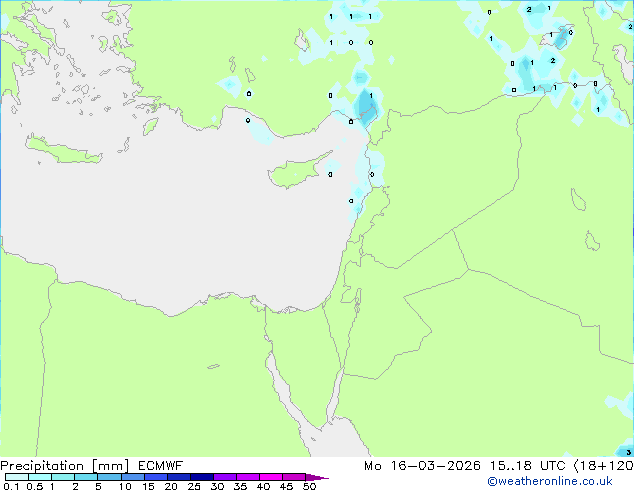
Task: Click the 10–15 mm legend color swatch
Action: pos(132,477)
